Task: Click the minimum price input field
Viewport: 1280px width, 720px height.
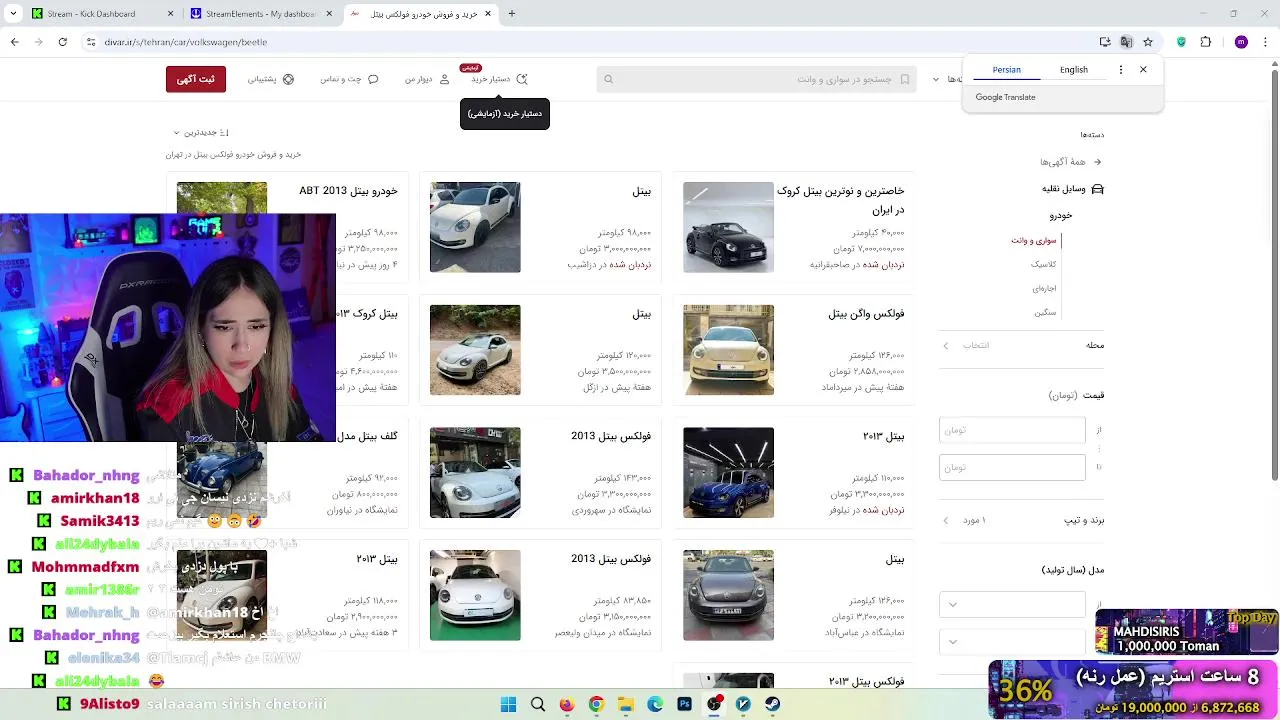Action: point(1012,430)
